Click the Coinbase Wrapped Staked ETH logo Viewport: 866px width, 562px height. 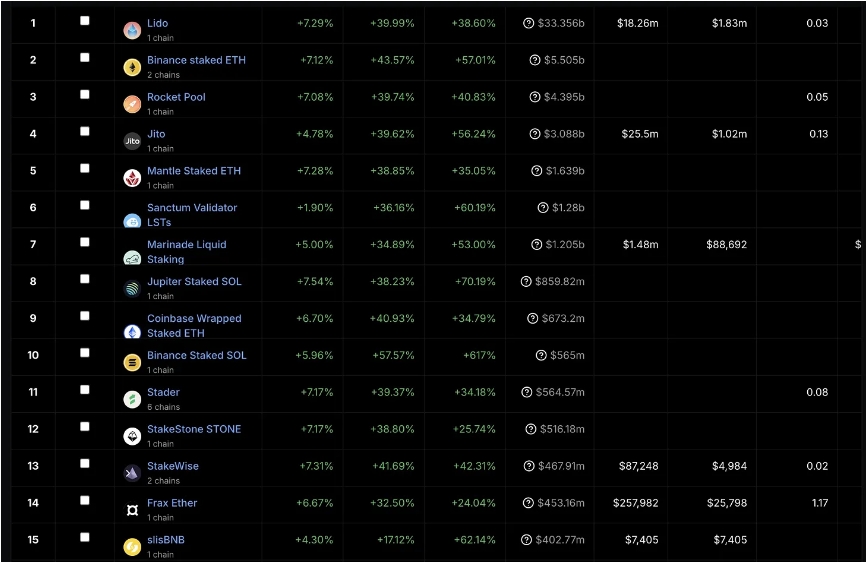(x=132, y=331)
